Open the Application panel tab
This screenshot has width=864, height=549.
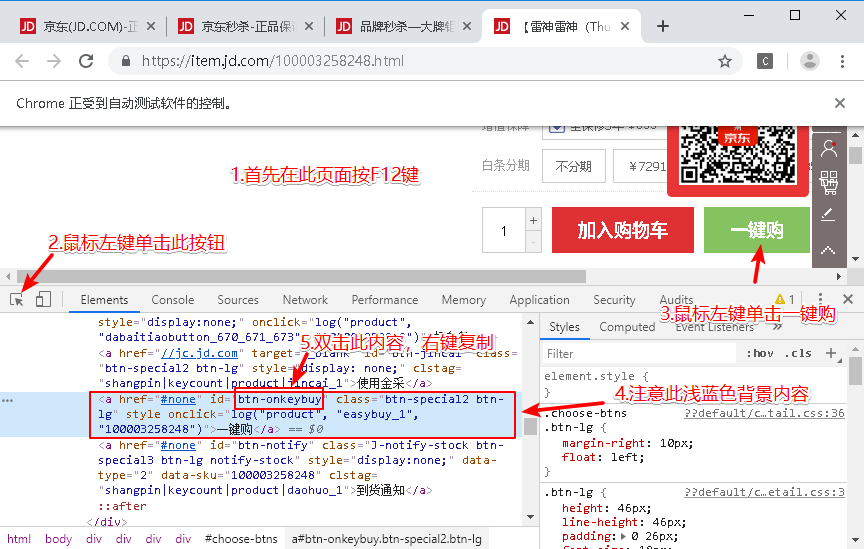click(539, 300)
